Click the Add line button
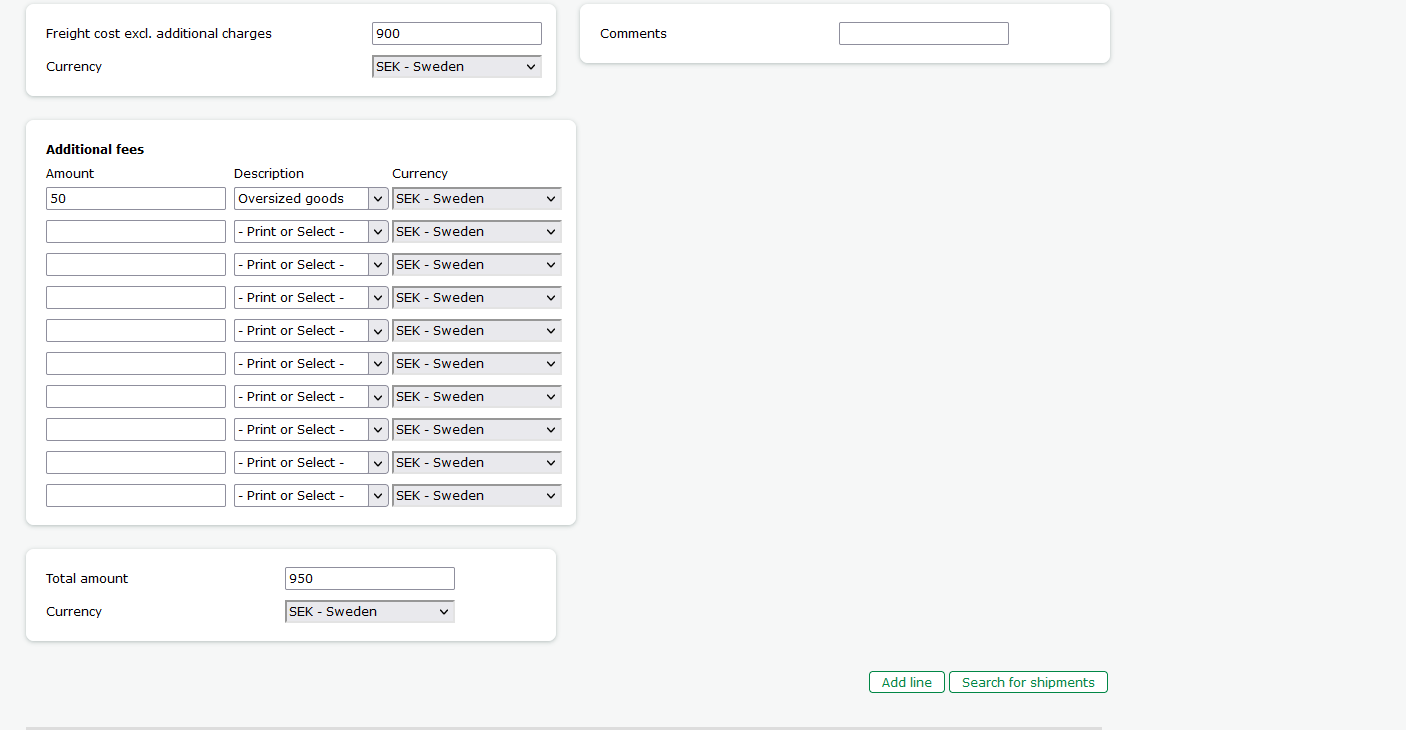This screenshot has height=730, width=1406. (906, 682)
